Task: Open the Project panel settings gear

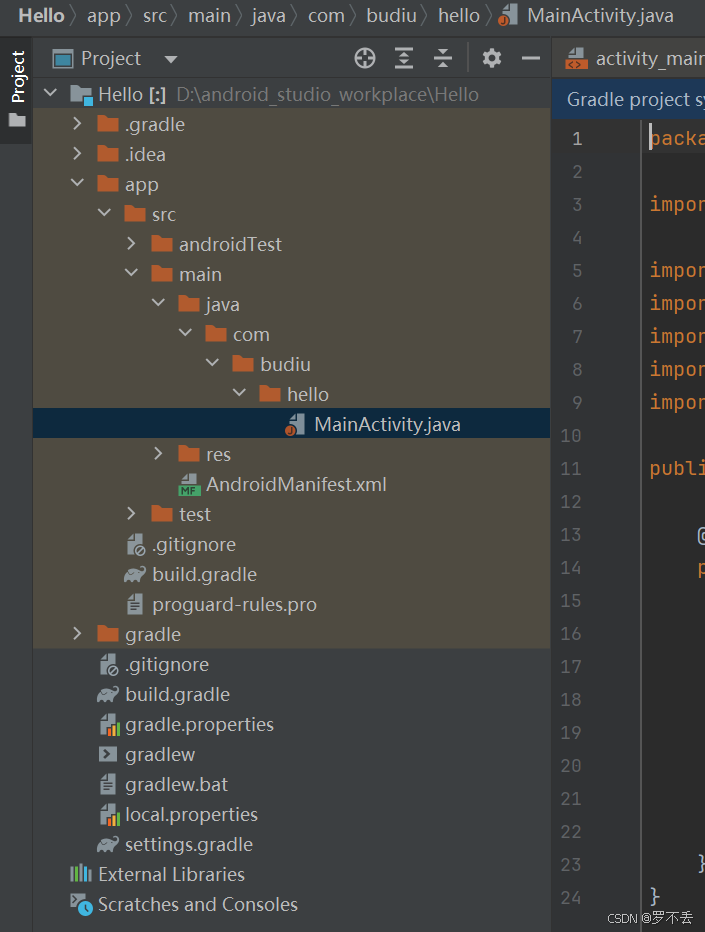Action: (491, 58)
